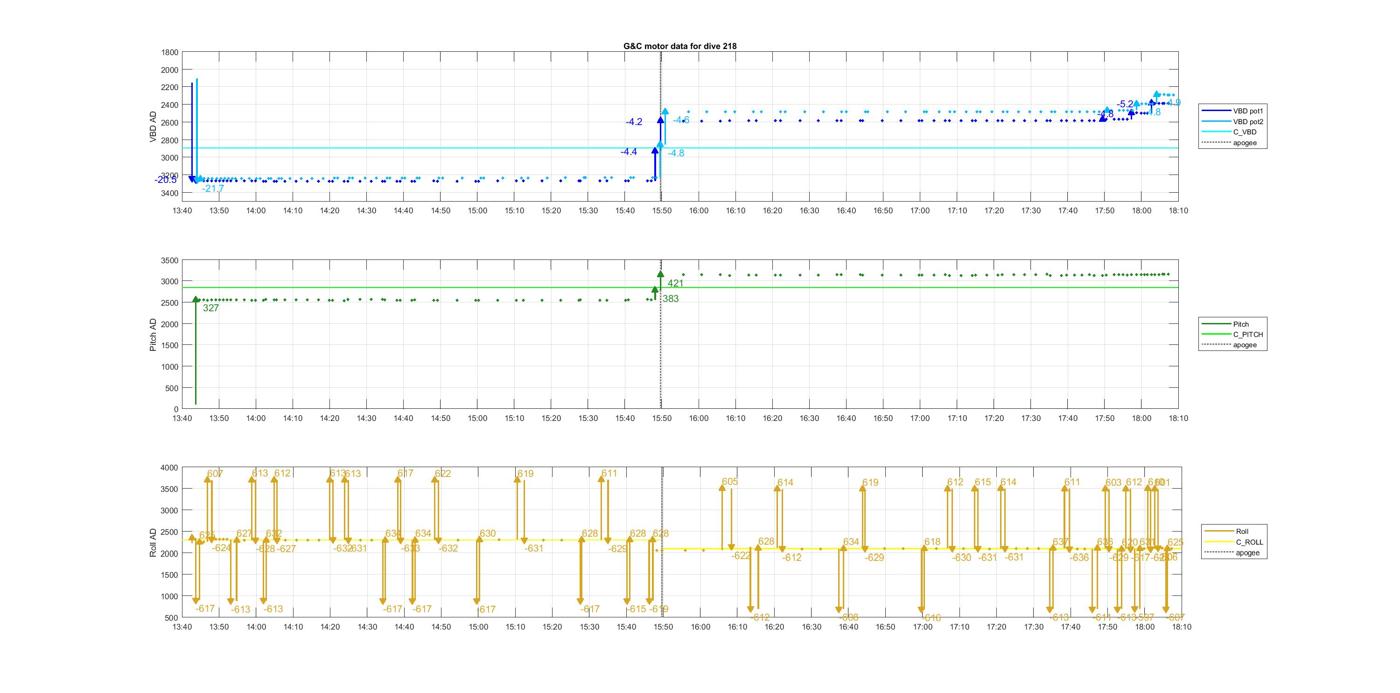The width and height of the screenshot is (1400, 693).
Task: Click the "-5.2" VBD data label
Action: click(1126, 104)
